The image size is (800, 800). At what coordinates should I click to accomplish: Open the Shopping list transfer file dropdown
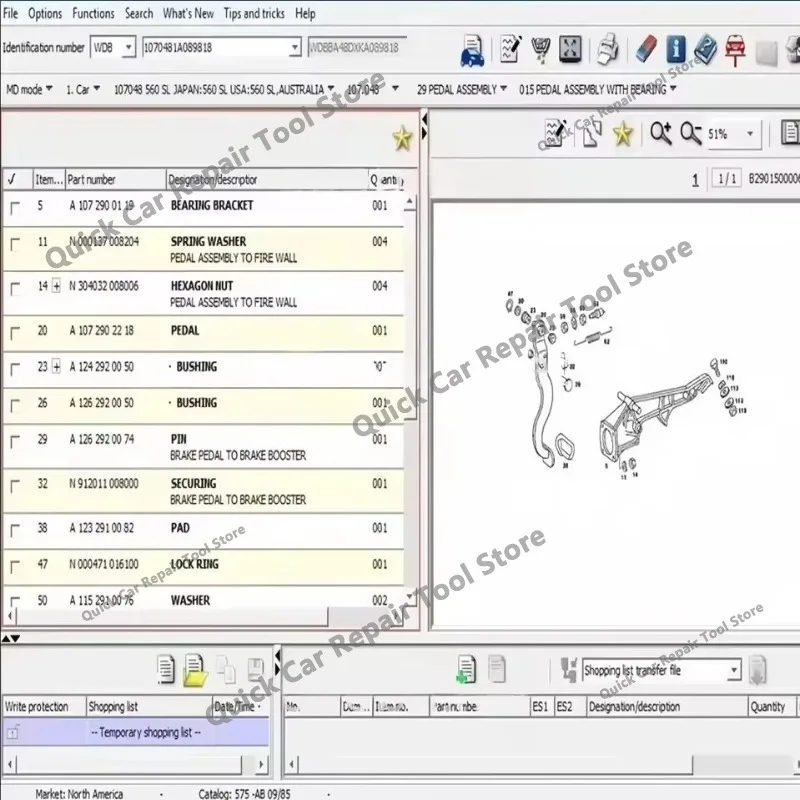click(x=734, y=670)
